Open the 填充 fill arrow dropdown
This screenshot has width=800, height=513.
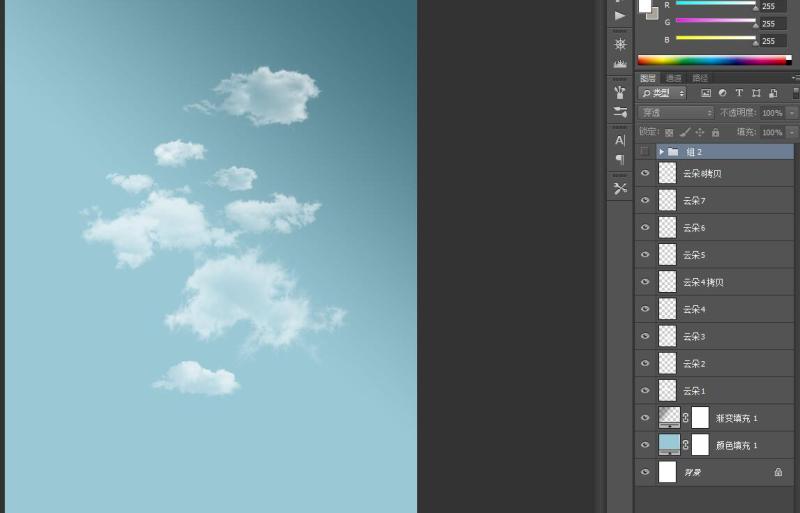pyautogui.click(x=792, y=132)
